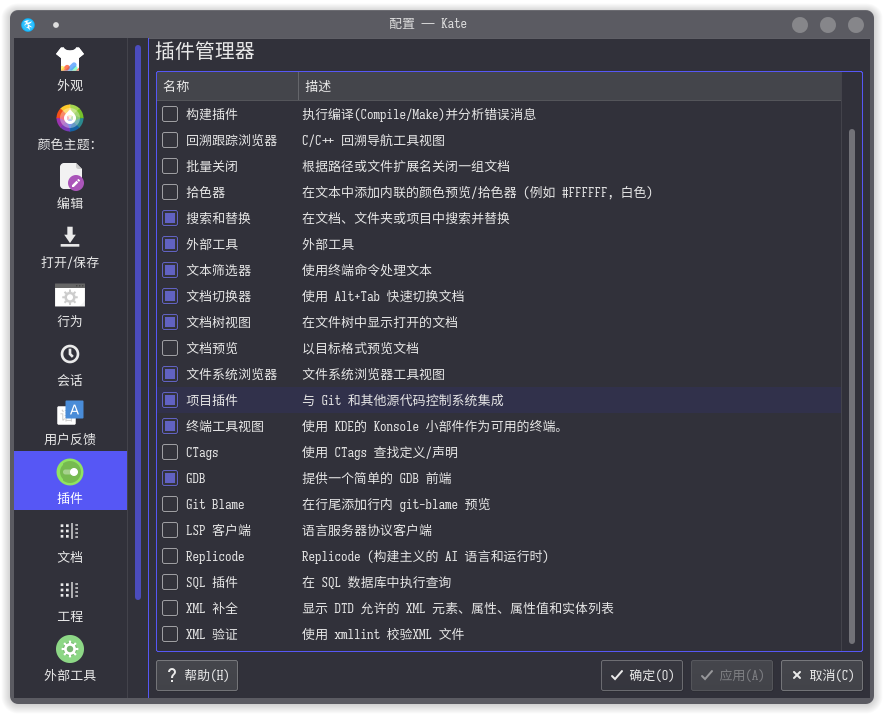Viewport: 884px width, 714px height.
Task: Click the plugin list vertical scrollbar
Action: [851, 386]
